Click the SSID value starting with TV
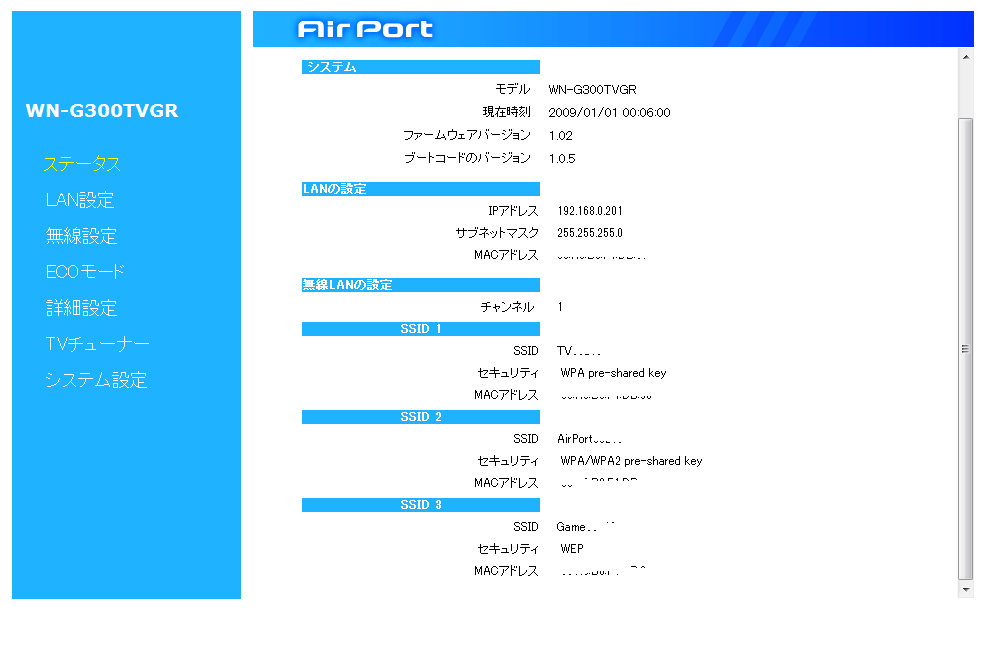The image size is (987, 647). click(578, 351)
